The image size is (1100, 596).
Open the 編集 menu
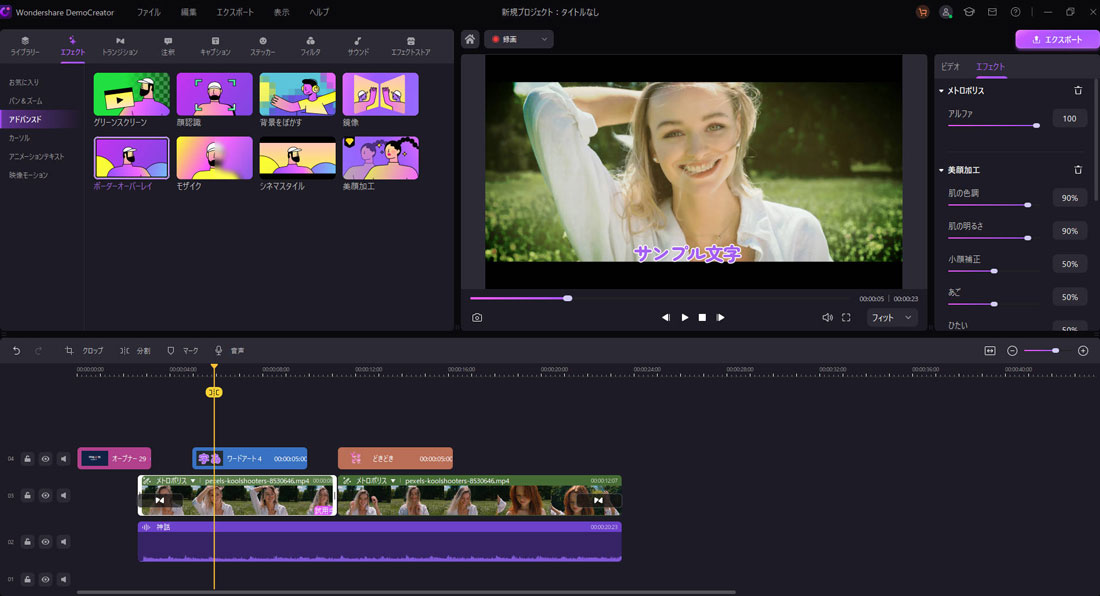click(x=189, y=12)
